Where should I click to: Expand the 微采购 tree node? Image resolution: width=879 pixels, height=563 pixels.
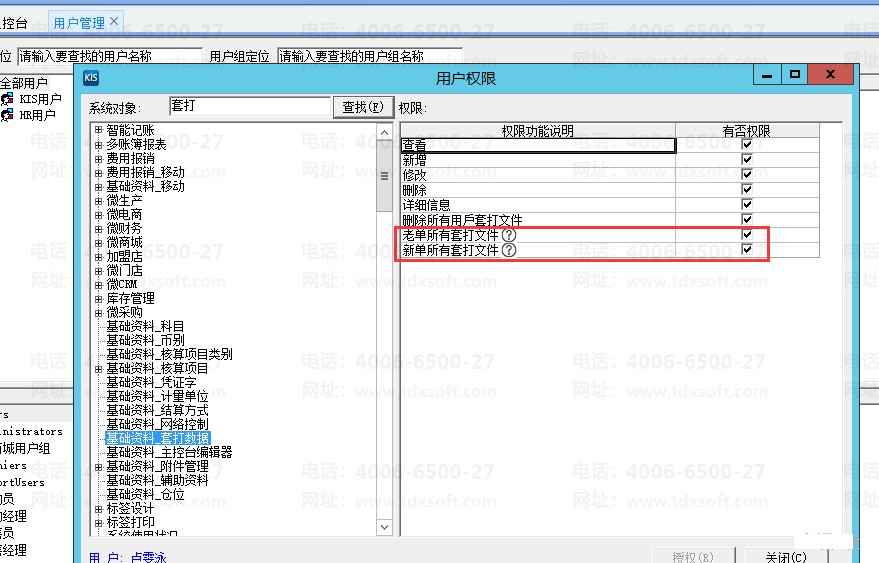(x=99, y=313)
